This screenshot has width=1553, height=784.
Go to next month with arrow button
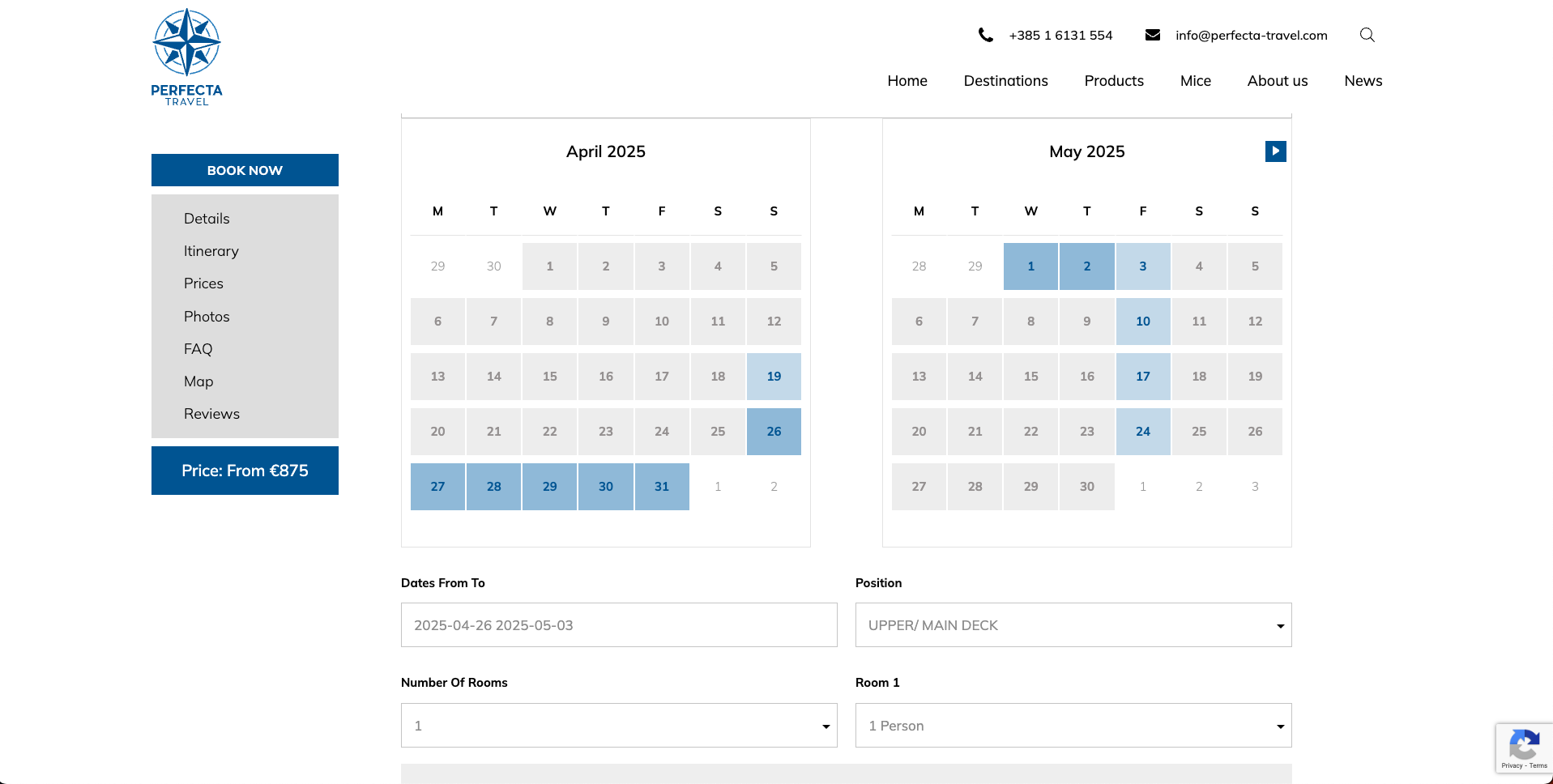click(x=1276, y=151)
